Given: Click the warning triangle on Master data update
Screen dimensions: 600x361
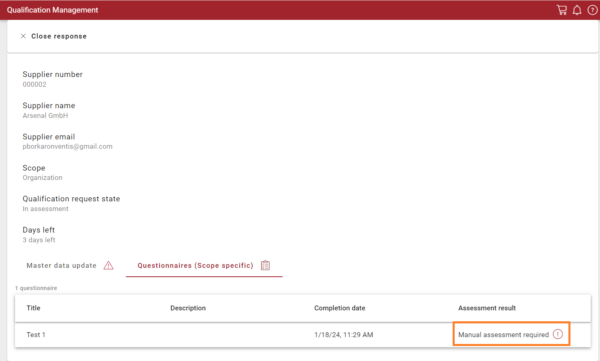Looking at the screenshot, I should (x=108, y=265).
